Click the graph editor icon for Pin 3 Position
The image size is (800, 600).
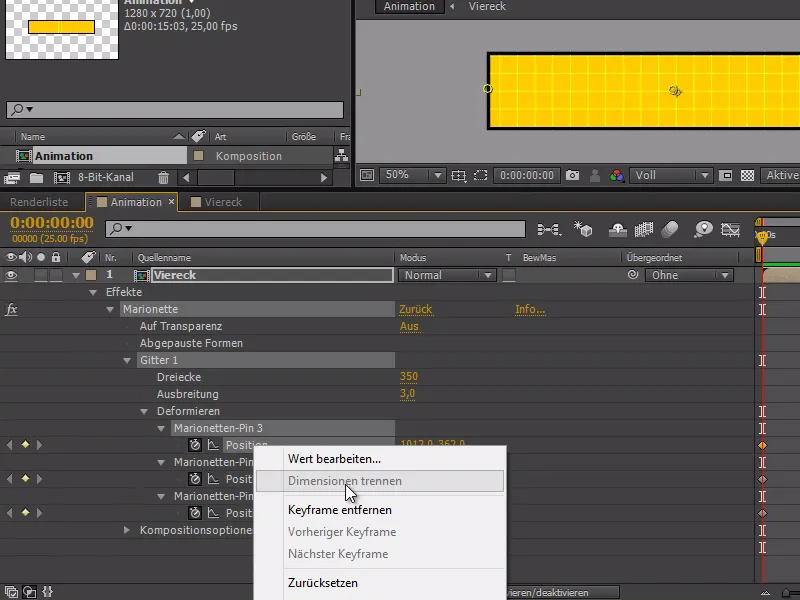pos(213,445)
